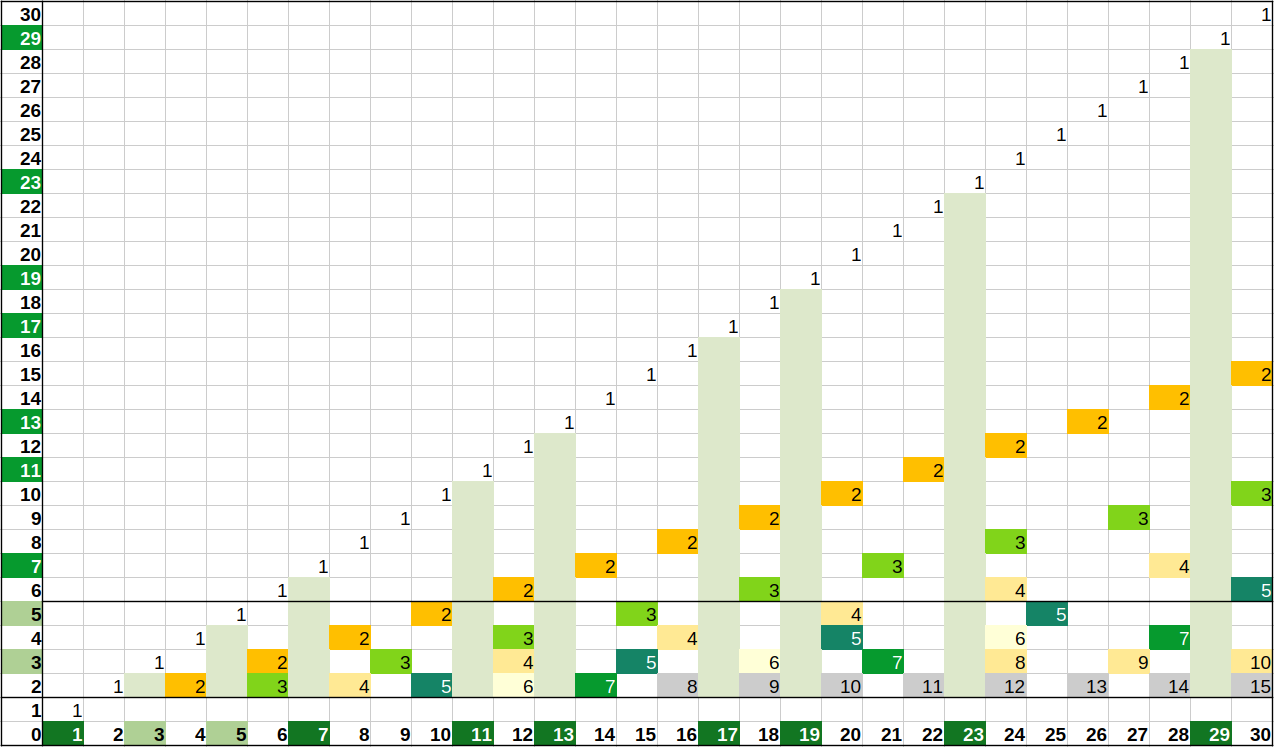Click the green 7 cell in column 14
The width and height of the screenshot is (1274, 747).
[x=596, y=686]
